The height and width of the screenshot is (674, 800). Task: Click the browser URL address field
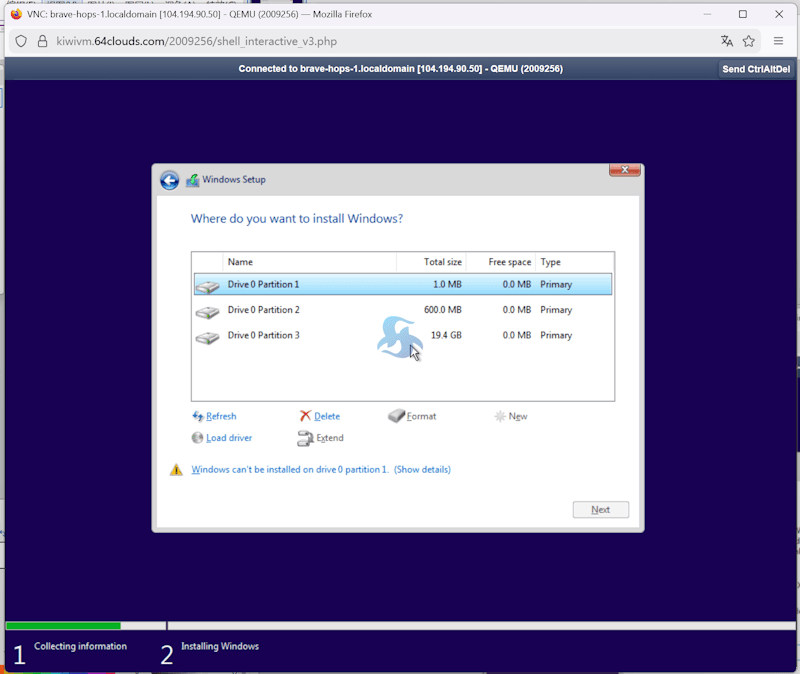pyautogui.click(x=380, y=41)
